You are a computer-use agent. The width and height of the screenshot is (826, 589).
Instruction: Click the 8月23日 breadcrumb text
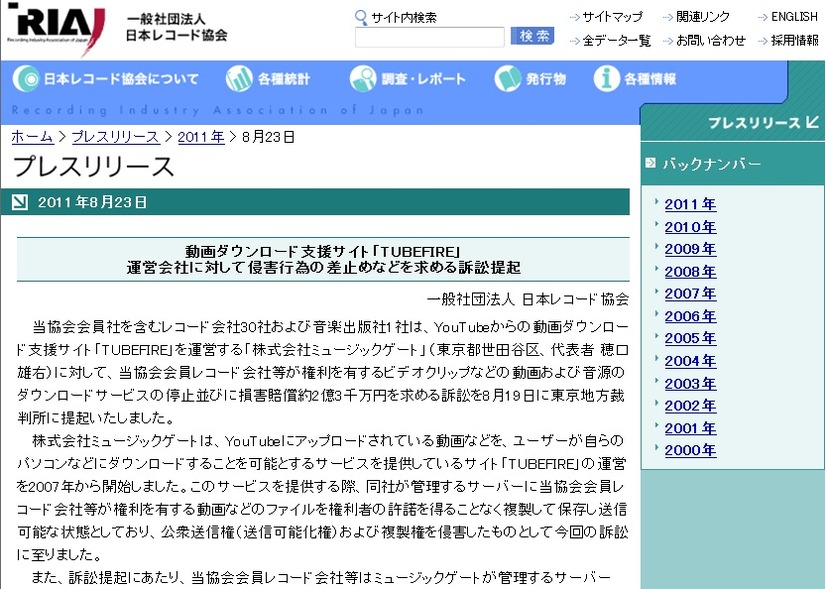pyautogui.click(x=268, y=137)
